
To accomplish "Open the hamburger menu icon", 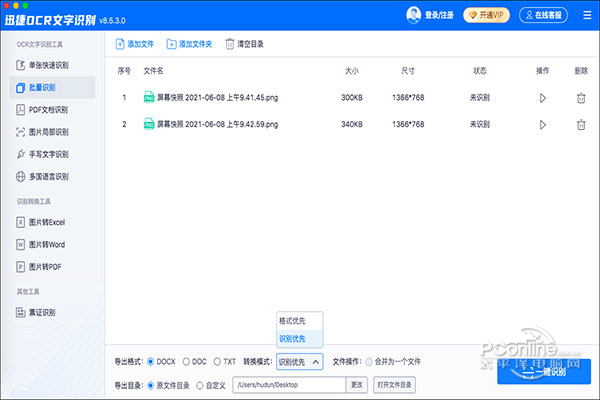I will tap(587, 15).
